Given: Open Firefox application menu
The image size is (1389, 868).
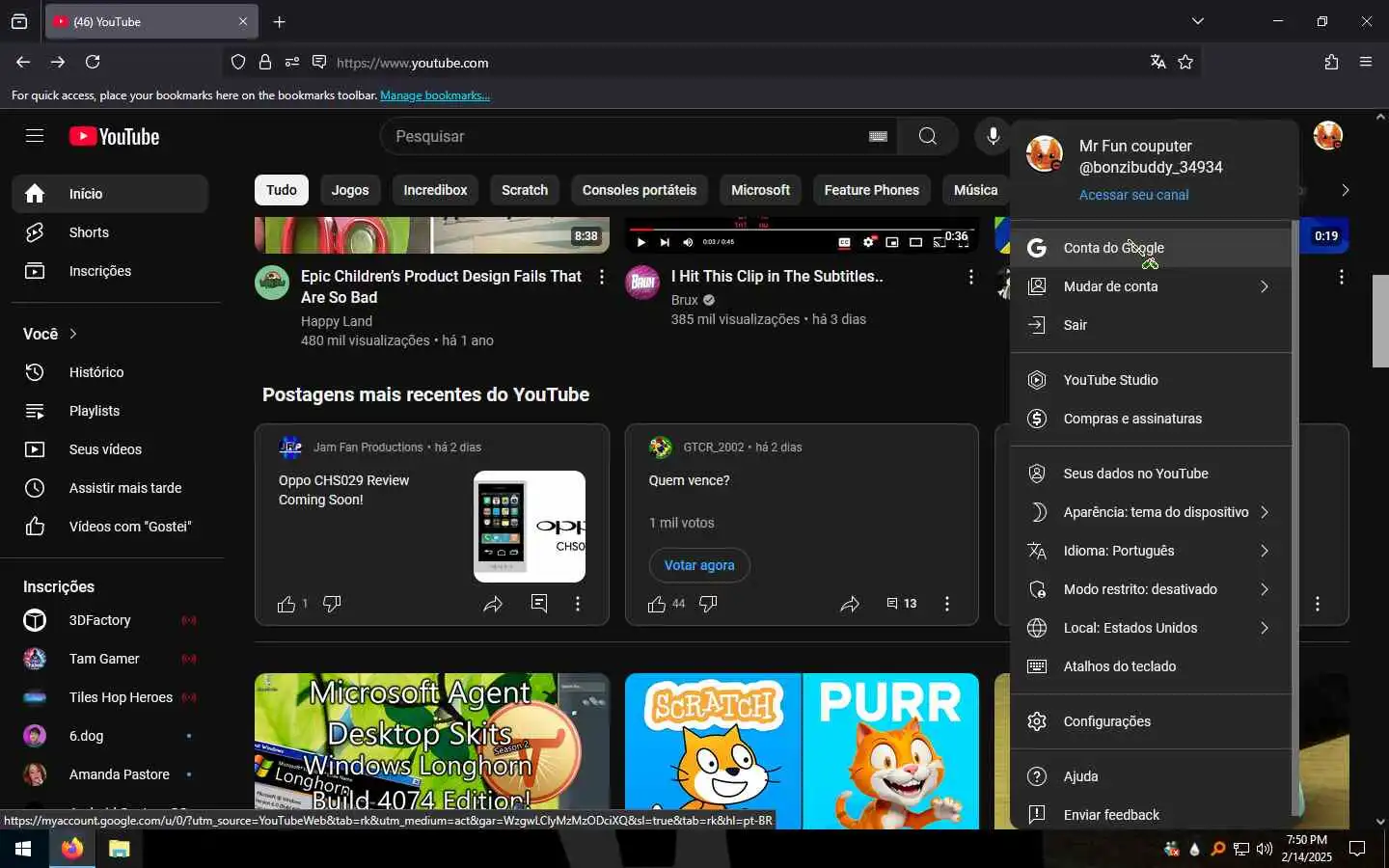Looking at the screenshot, I should tap(1366, 62).
